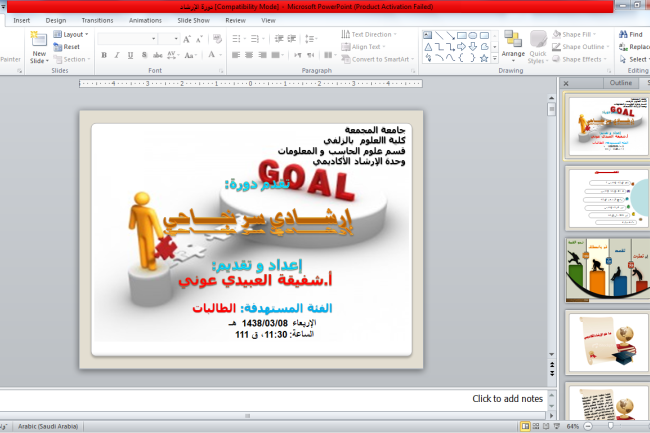This screenshot has width=650, height=433.
Task: Open Line Spacing options
Action: tap(311, 39)
